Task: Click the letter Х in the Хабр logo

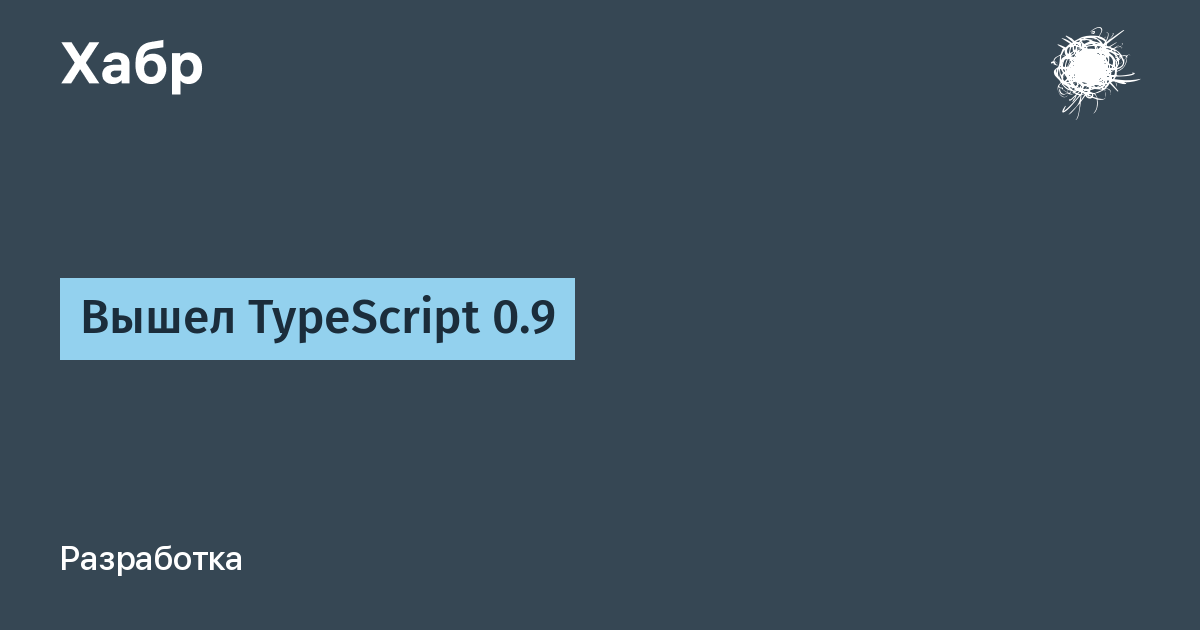Action: (x=81, y=63)
